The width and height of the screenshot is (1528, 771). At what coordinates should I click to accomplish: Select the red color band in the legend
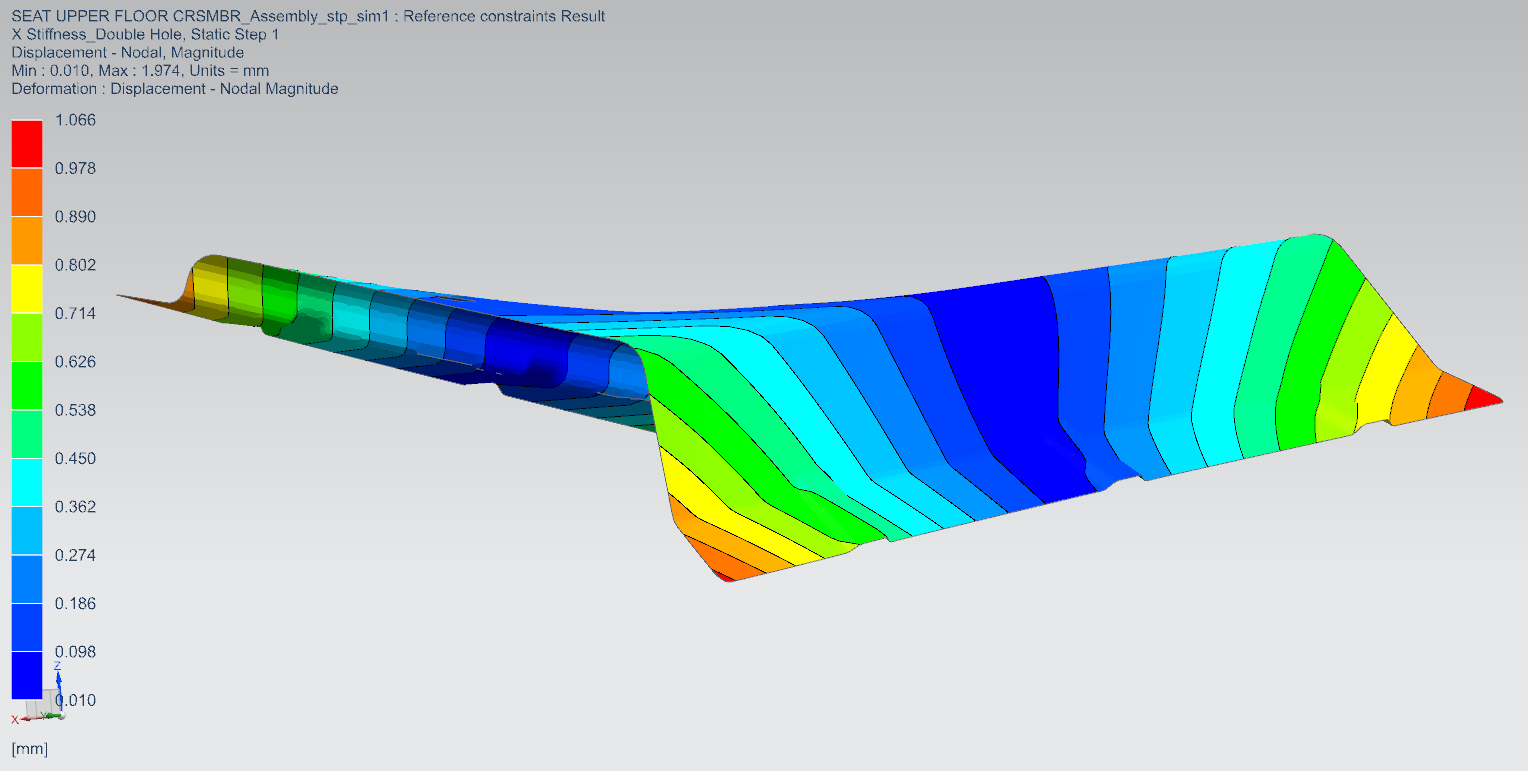point(27,143)
